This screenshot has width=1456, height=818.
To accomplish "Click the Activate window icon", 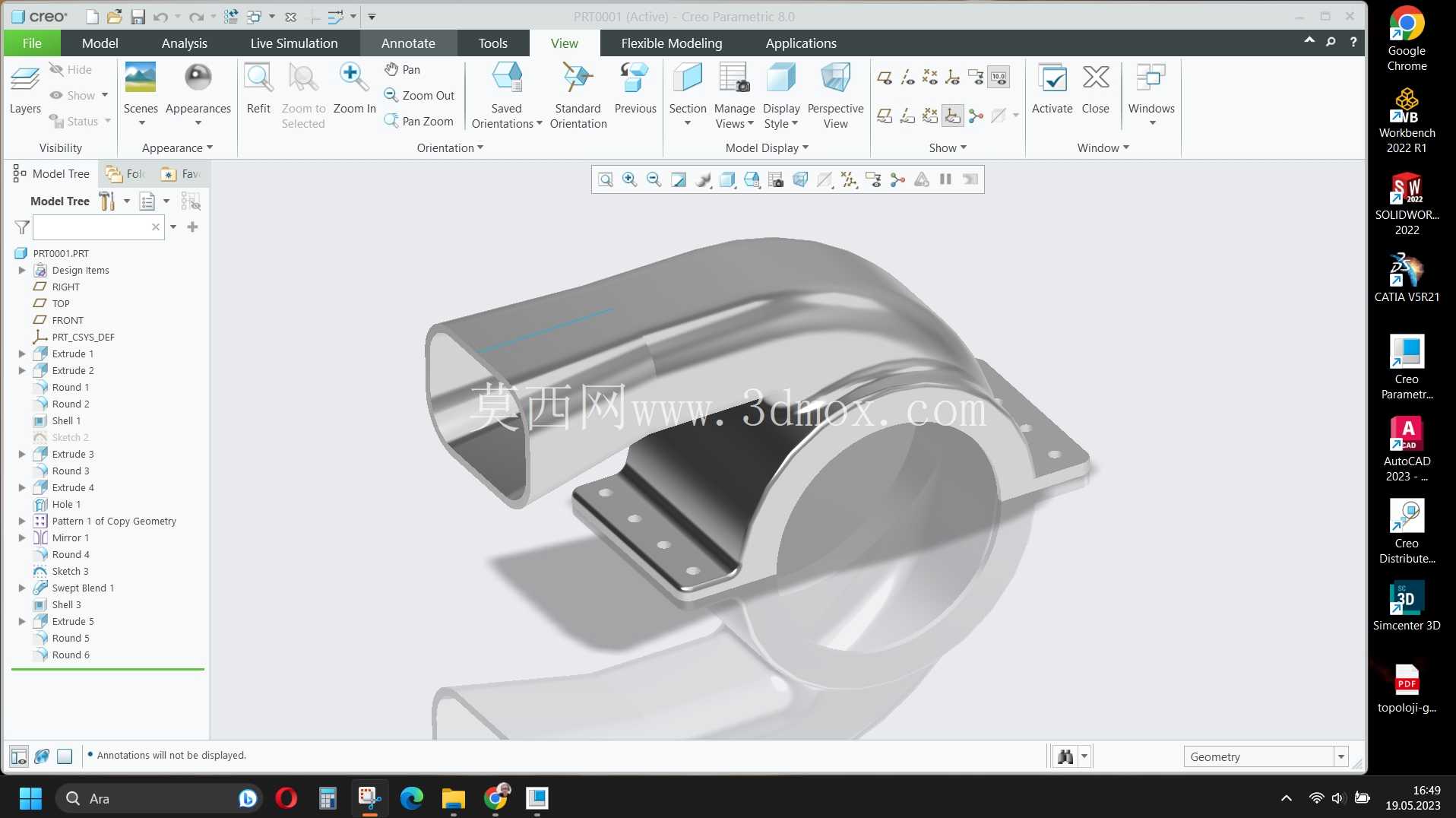I will click(x=1052, y=88).
